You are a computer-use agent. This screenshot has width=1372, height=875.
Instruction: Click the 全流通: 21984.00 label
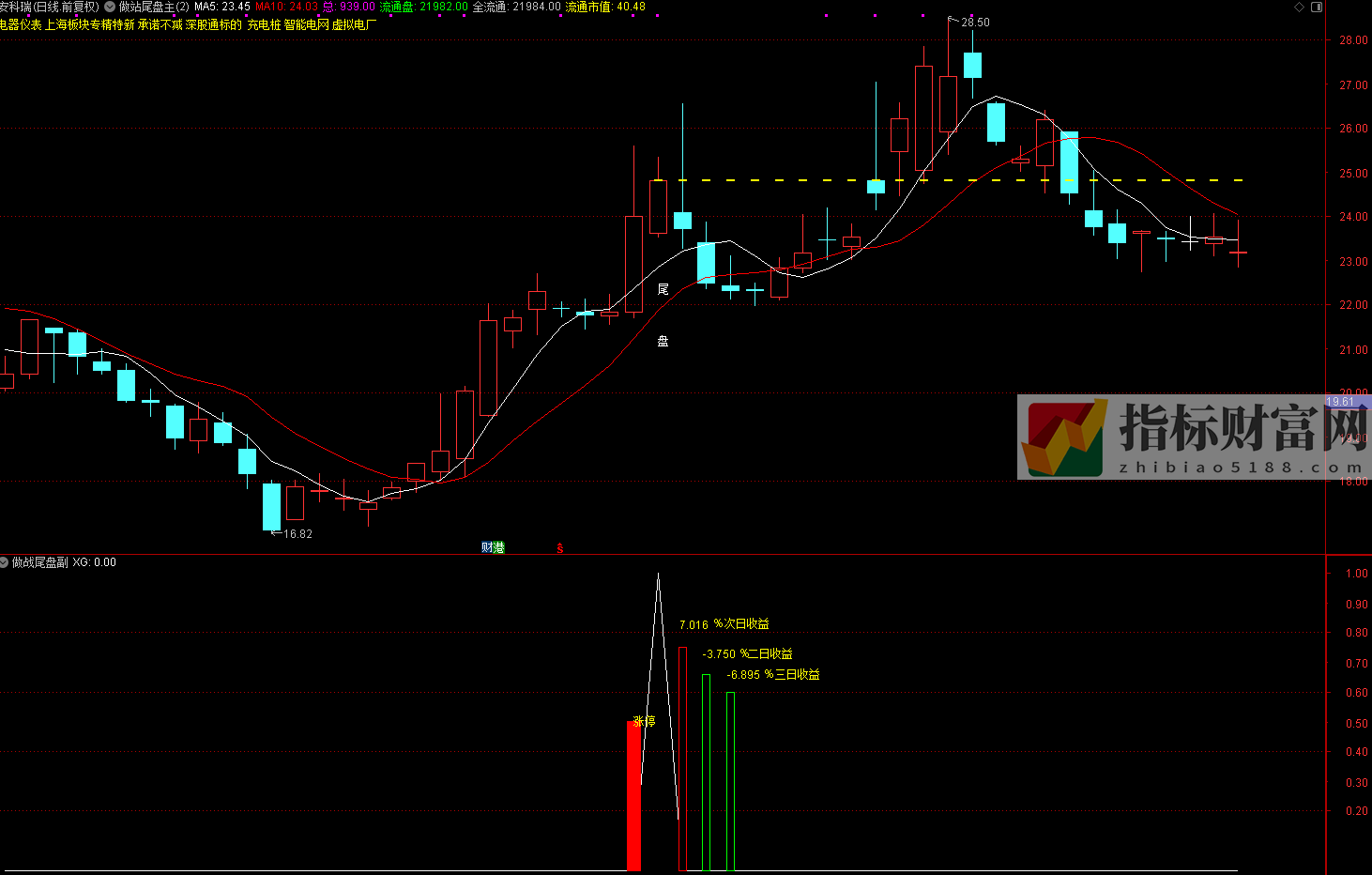516,7
